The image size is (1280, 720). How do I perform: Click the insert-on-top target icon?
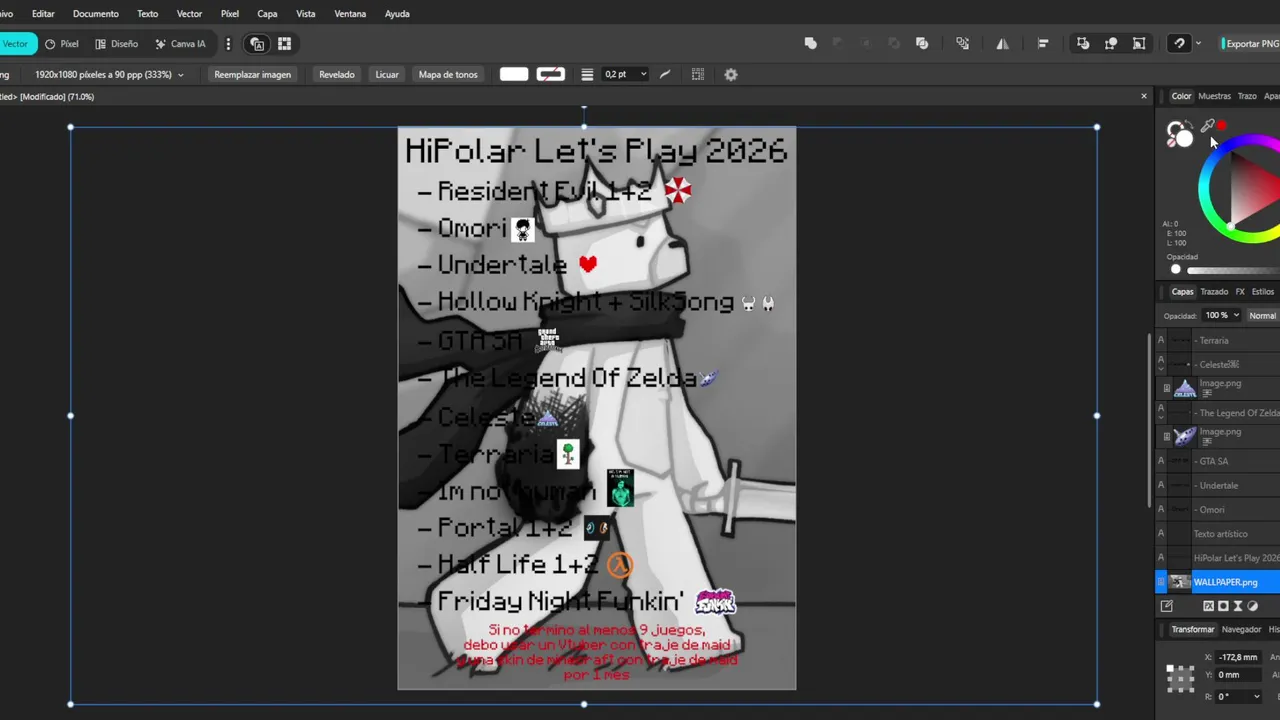click(1111, 44)
